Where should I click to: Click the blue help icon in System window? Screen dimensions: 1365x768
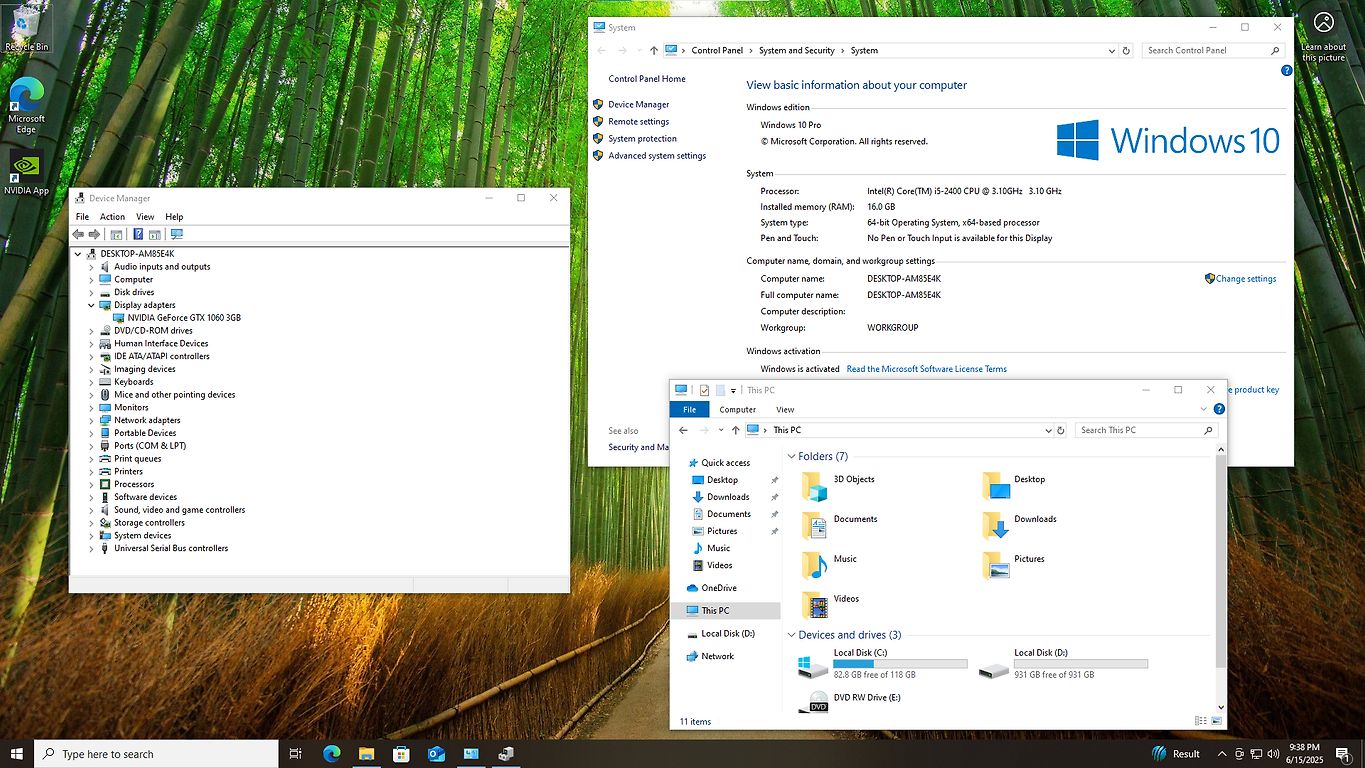(1286, 71)
